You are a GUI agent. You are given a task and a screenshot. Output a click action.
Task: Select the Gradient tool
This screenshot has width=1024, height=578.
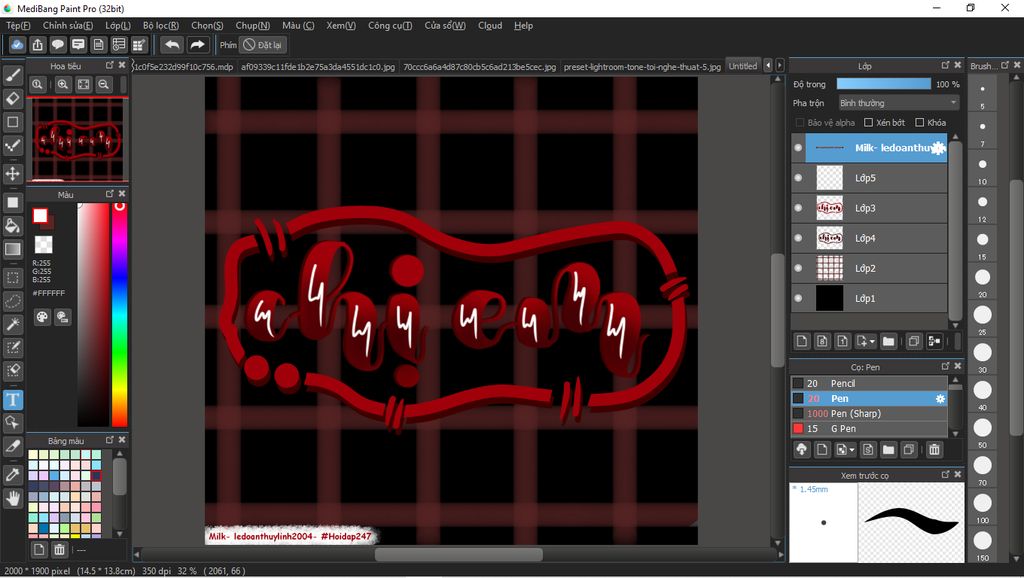12,249
